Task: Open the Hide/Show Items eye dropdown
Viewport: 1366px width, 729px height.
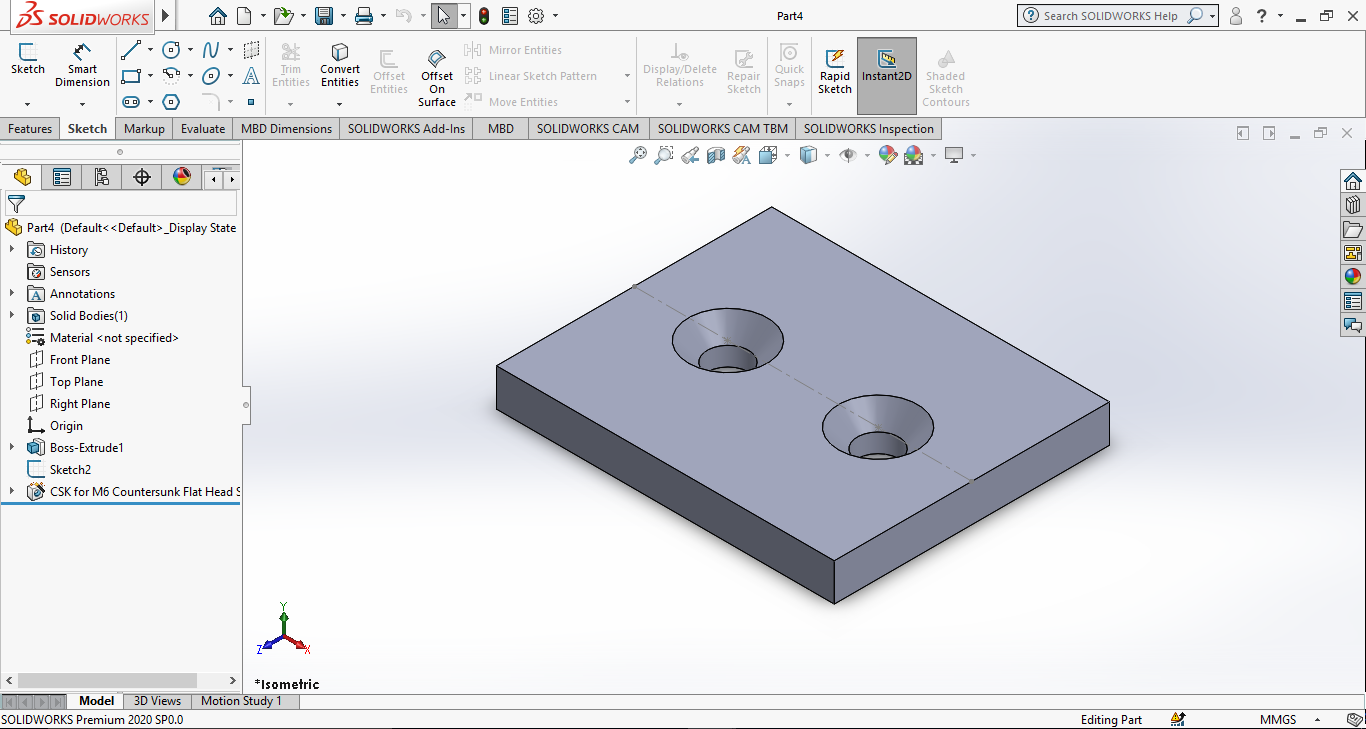Action: tap(867, 155)
